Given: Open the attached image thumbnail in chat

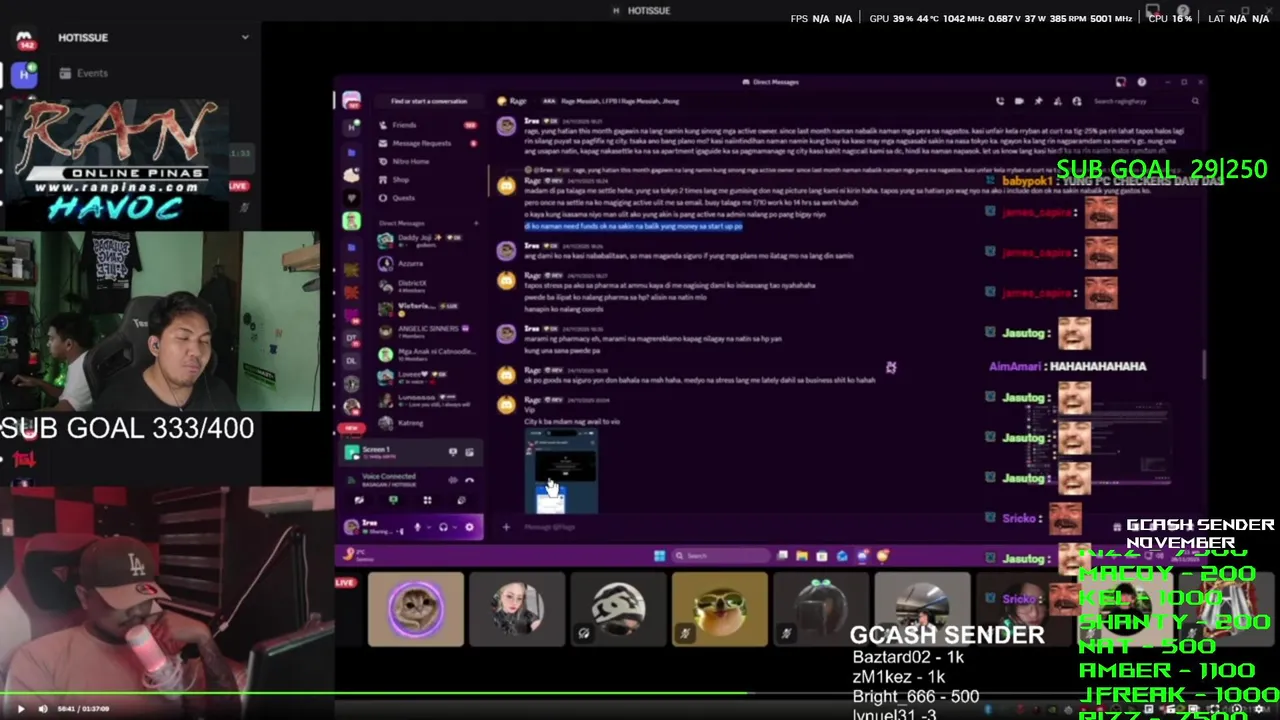Looking at the screenshot, I should click(x=561, y=470).
